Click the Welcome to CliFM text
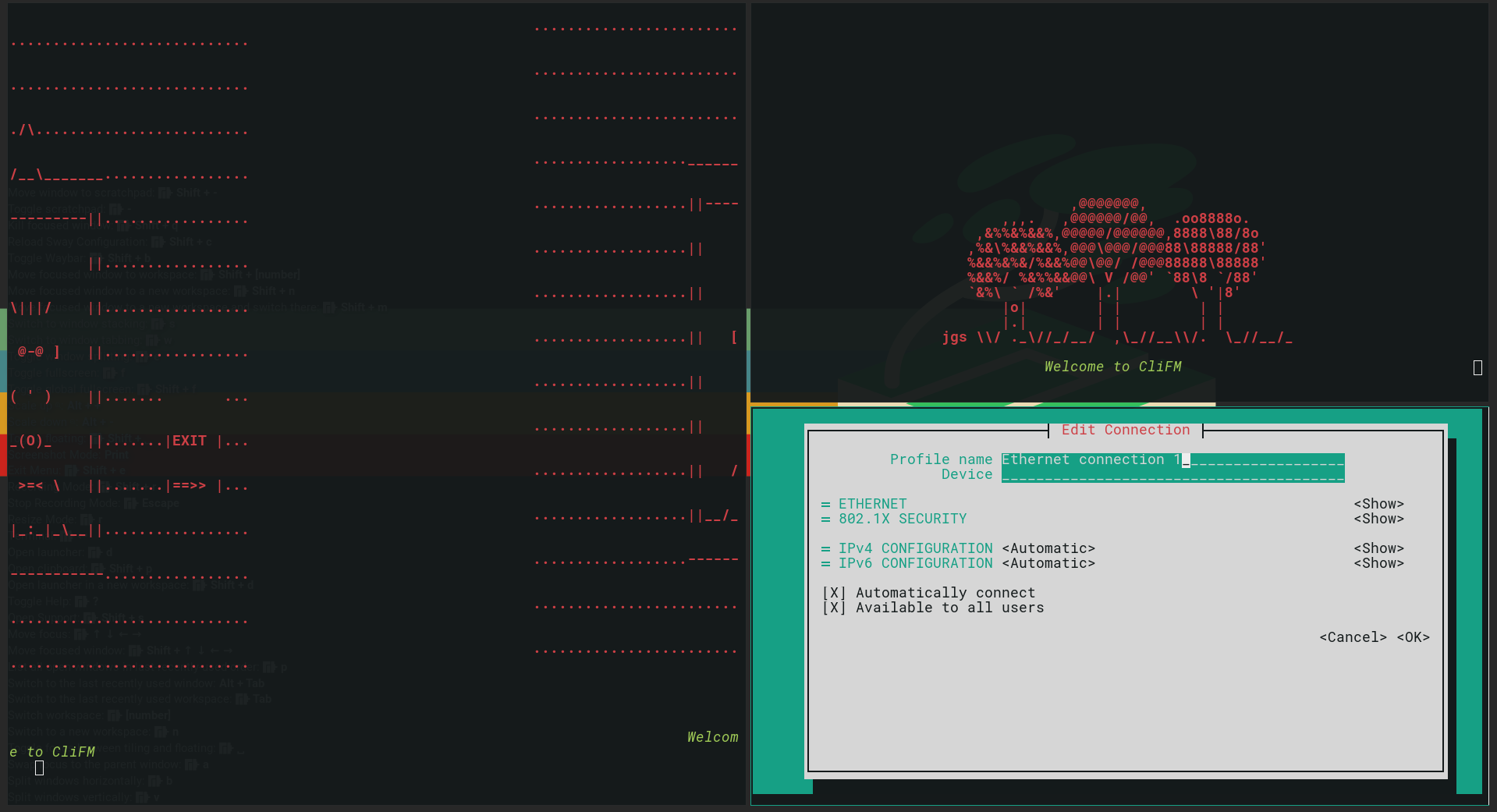Viewport: 1497px width, 812px height. (1112, 366)
